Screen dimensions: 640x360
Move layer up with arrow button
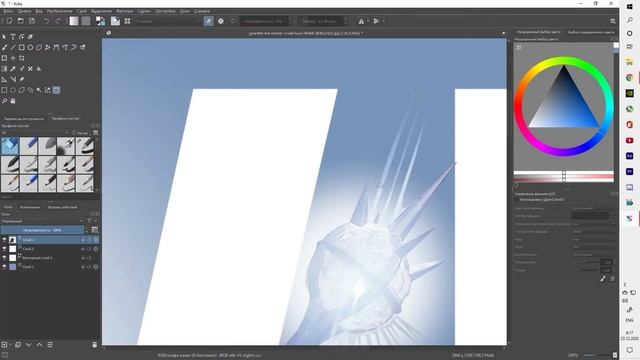39,345
